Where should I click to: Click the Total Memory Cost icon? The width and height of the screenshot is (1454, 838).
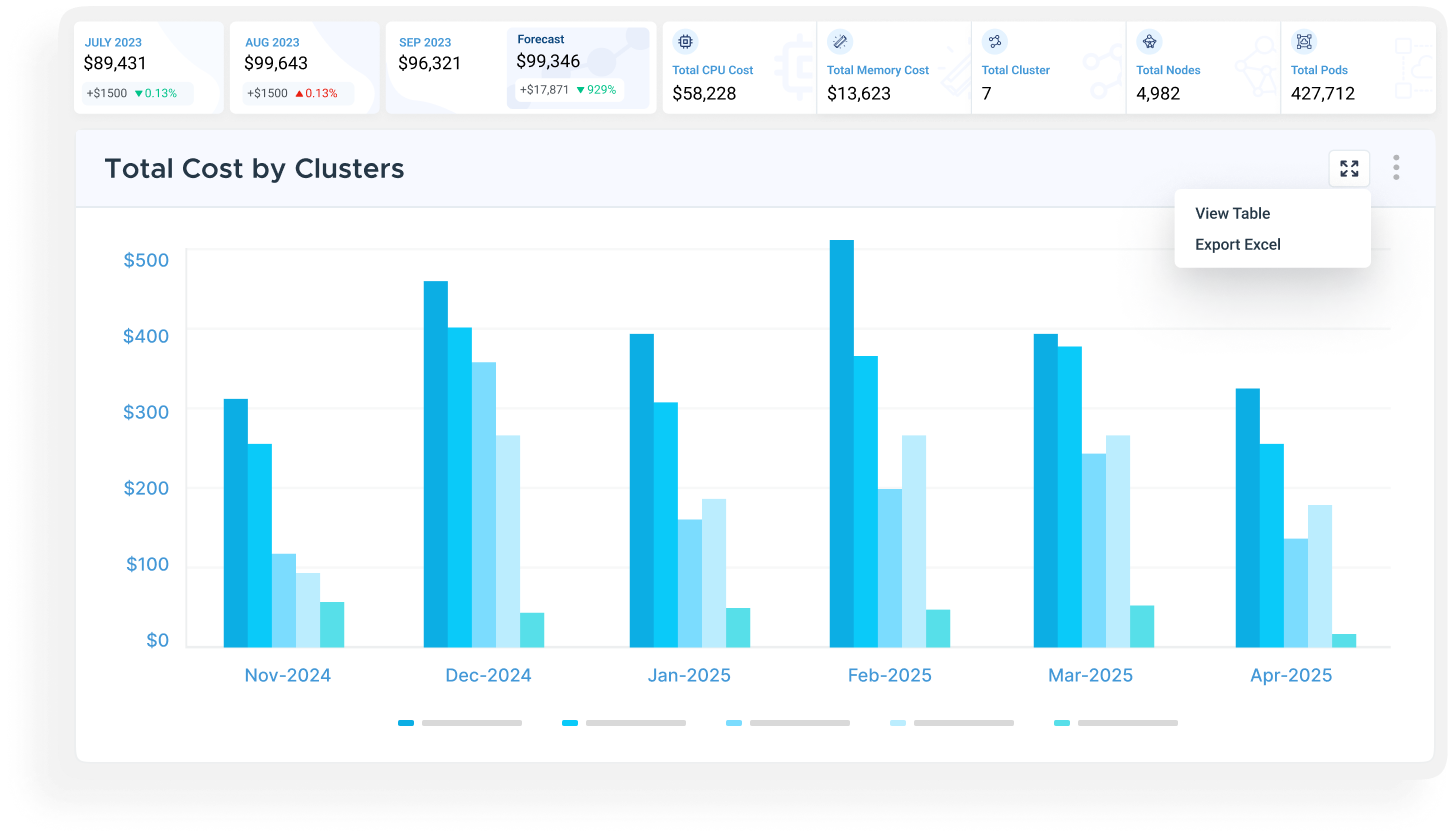click(x=840, y=42)
